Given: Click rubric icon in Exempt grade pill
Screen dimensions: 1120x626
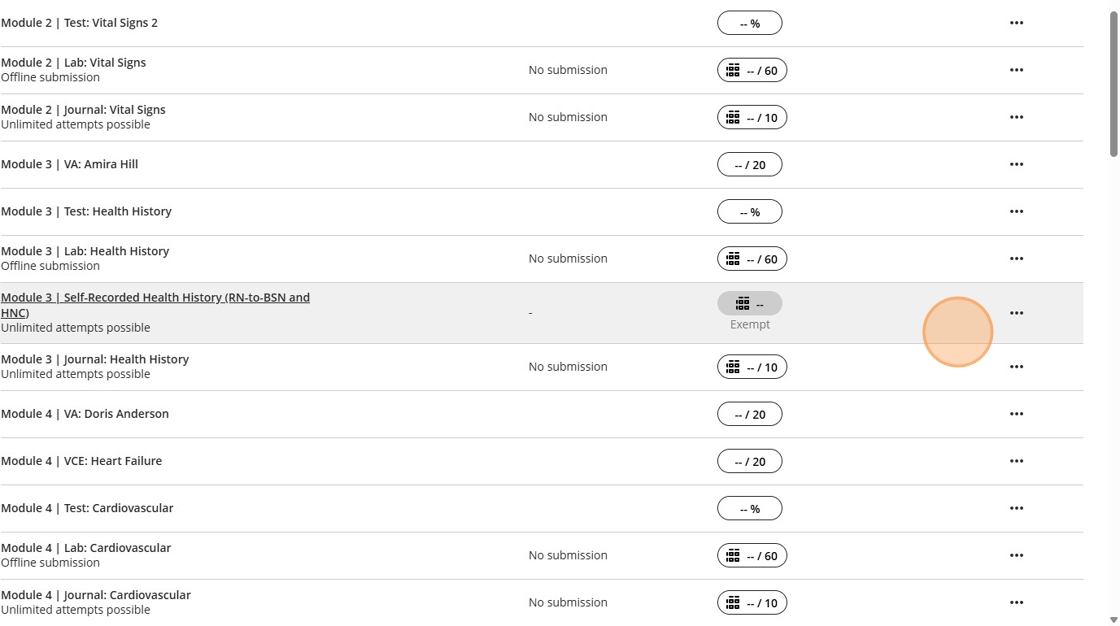Looking at the screenshot, I should pyautogui.click(x=742, y=303).
